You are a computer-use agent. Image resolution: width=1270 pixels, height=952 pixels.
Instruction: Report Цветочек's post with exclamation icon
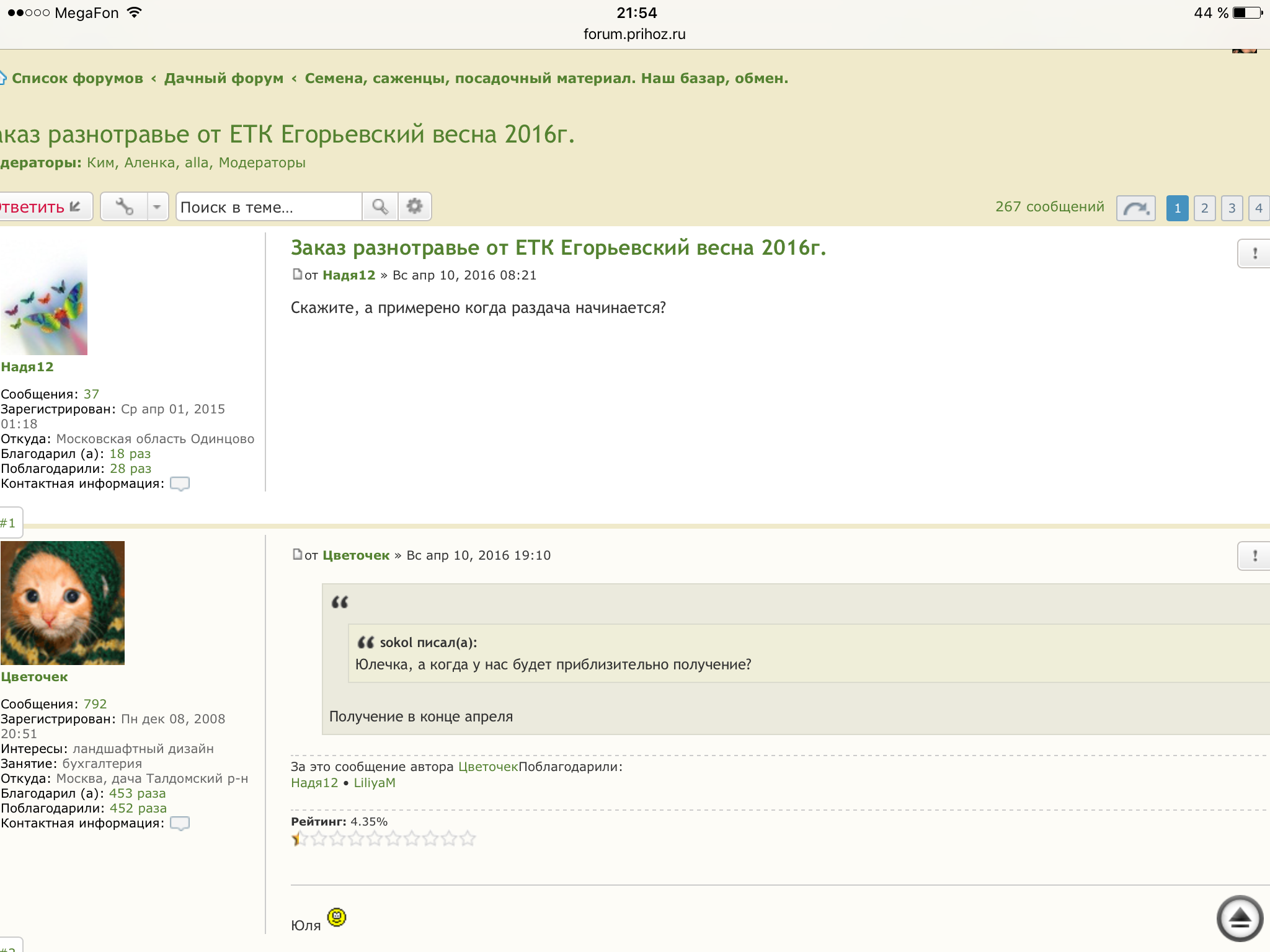point(1254,556)
